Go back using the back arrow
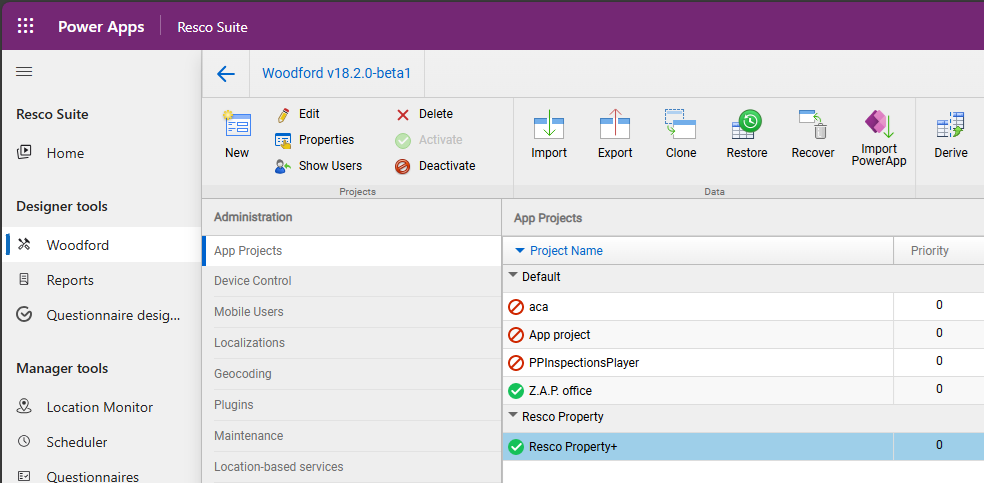Image resolution: width=984 pixels, height=483 pixels. [x=226, y=74]
